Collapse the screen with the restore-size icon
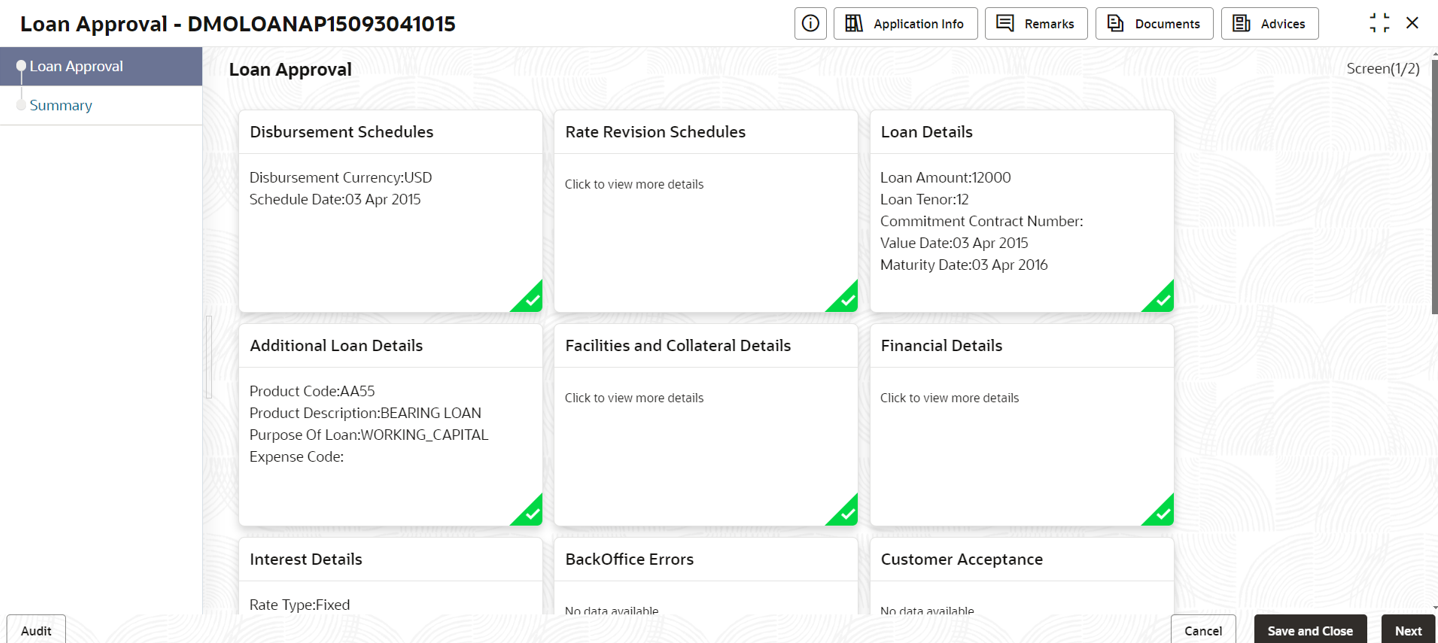Screen dimensions: 1438x643 (1379, 23)
